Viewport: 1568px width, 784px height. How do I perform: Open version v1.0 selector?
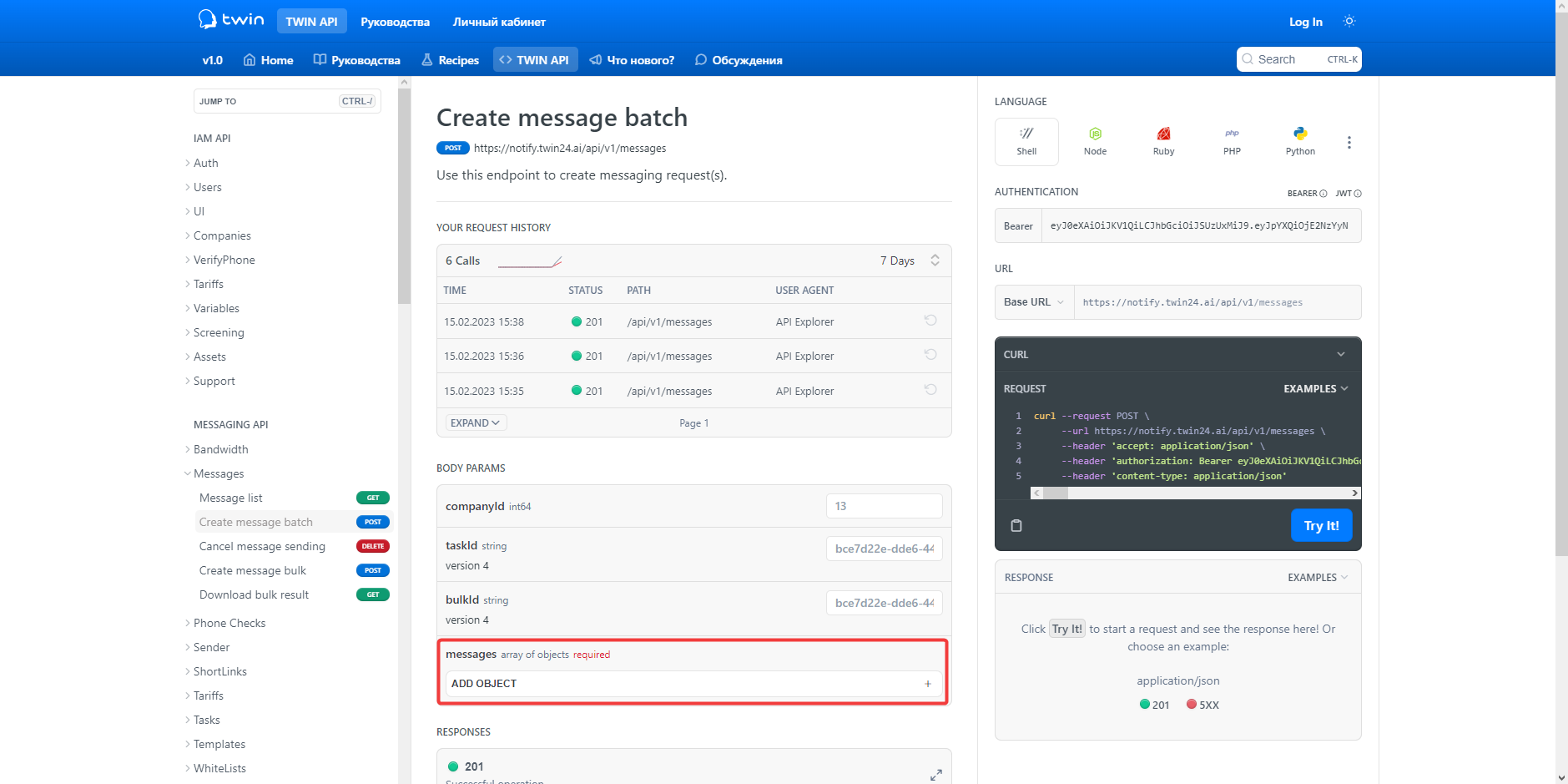(213, 60)
